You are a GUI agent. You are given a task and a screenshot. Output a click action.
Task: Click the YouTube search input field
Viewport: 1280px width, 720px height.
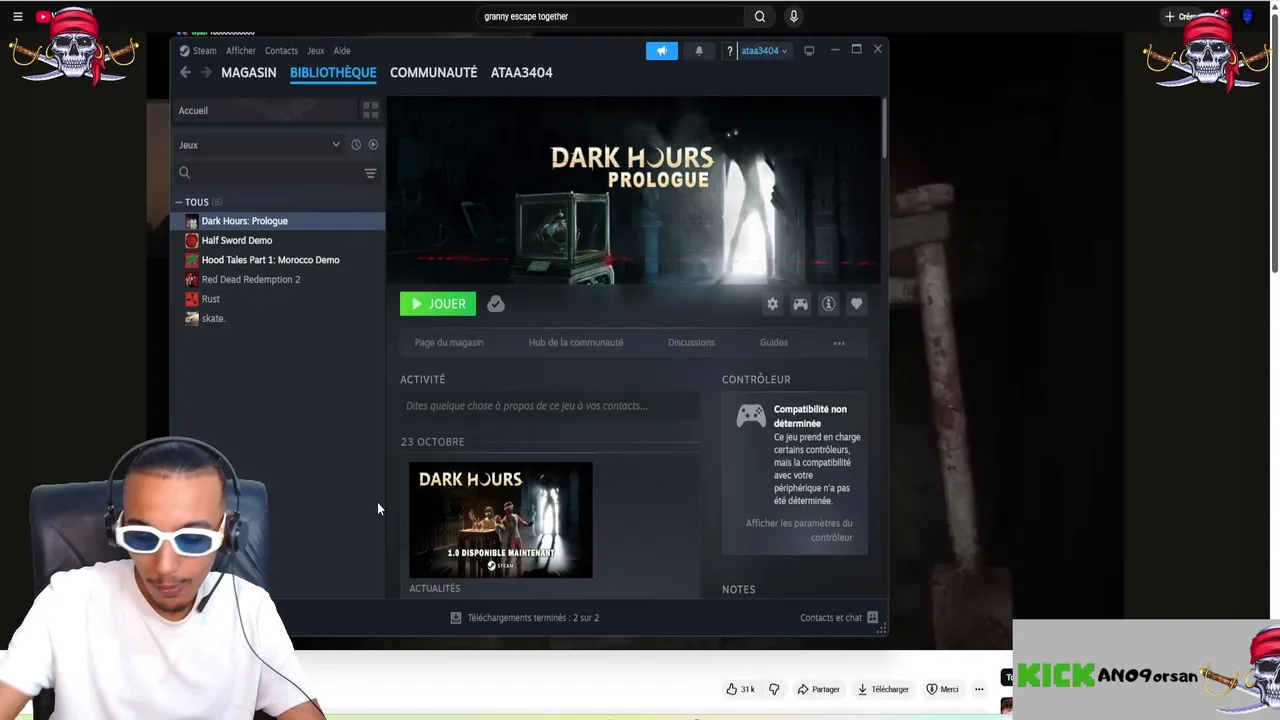point(610,16)
